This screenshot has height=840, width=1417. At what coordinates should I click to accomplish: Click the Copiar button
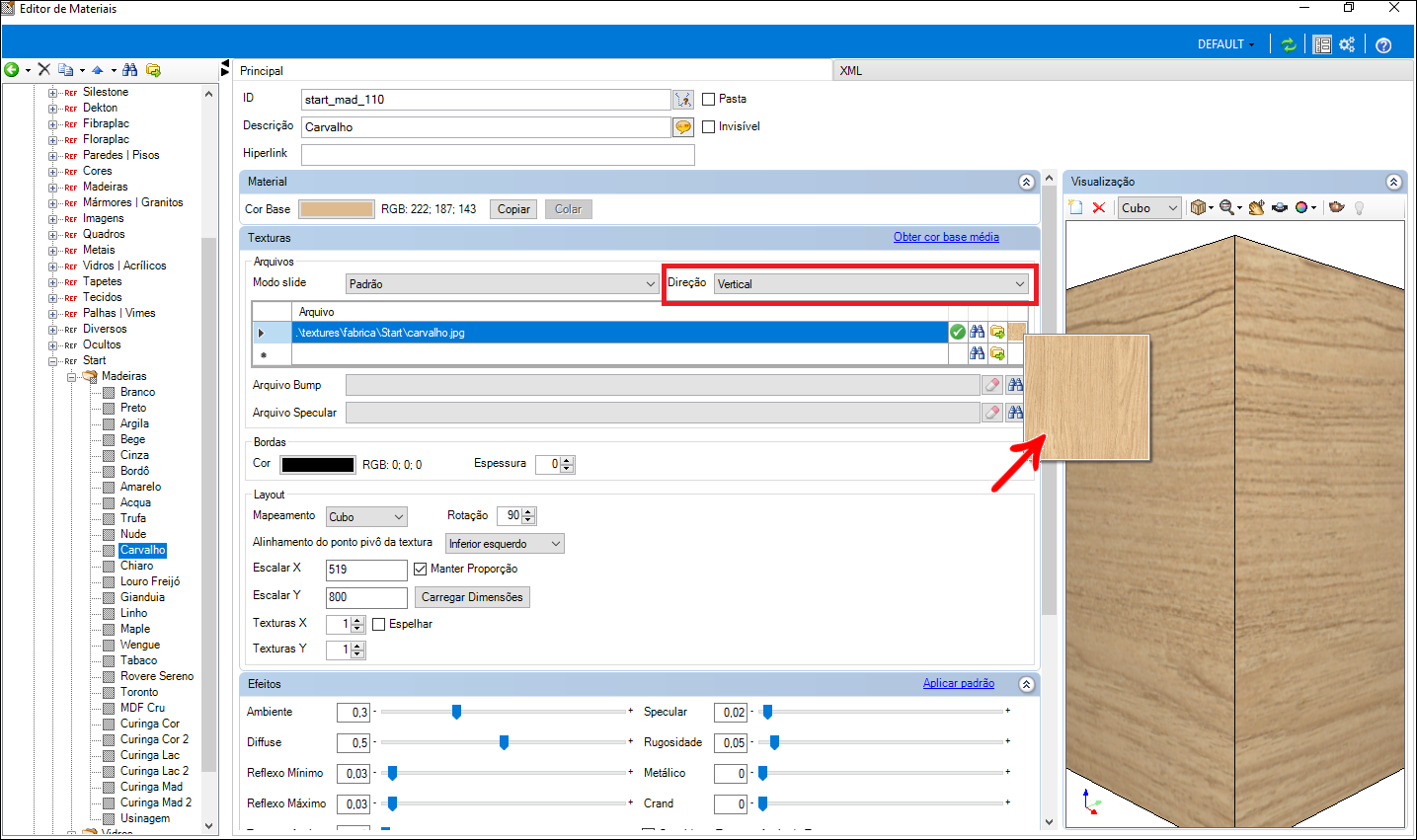click(x=513, y=209)
